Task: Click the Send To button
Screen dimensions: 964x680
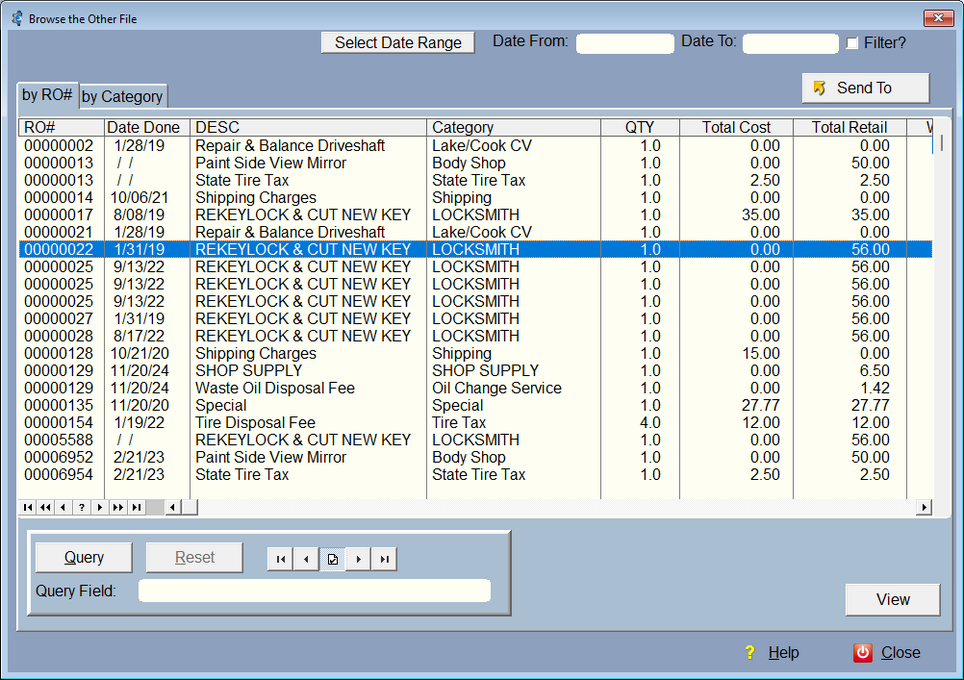Action: point(866,88)
